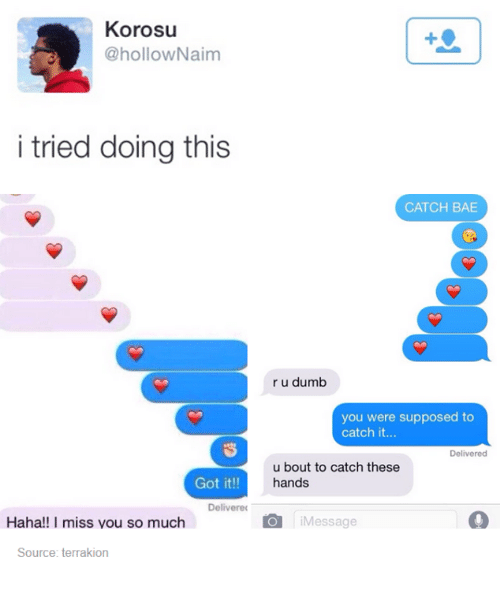Click the follow user icon button
The width and height of the screenshot is (500, 590).
(443, 41)
